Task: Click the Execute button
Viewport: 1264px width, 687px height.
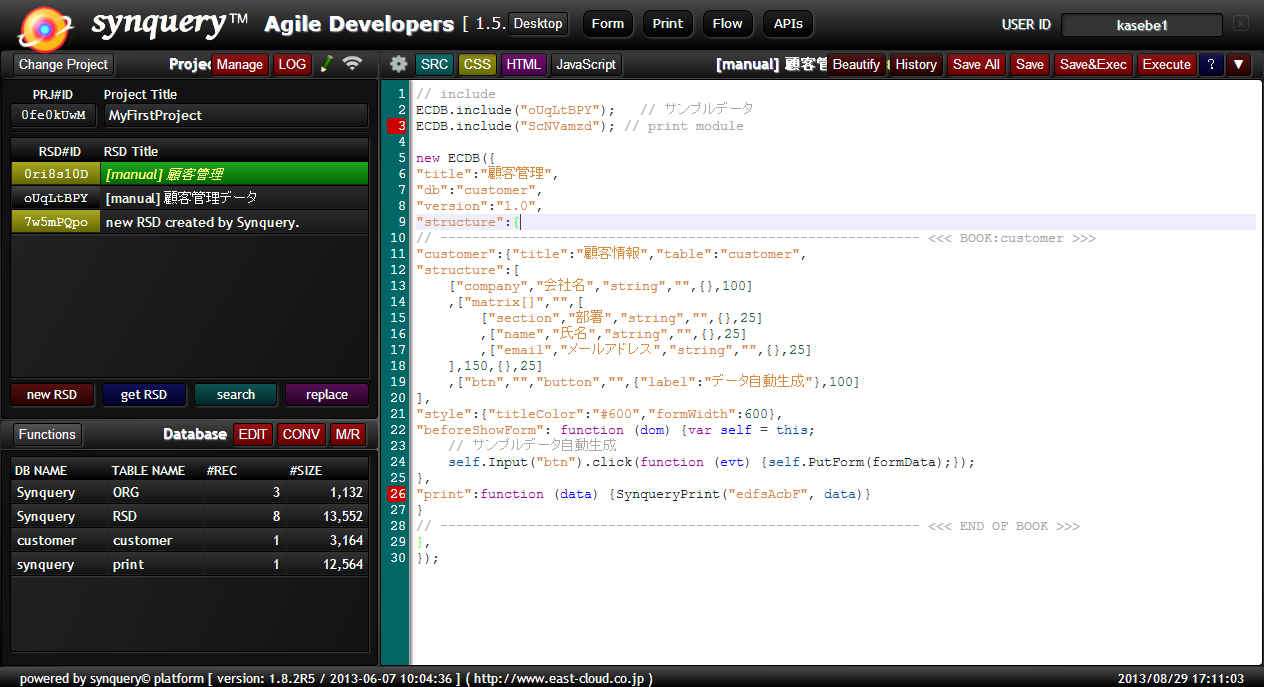Action: tap(1166, 64)
